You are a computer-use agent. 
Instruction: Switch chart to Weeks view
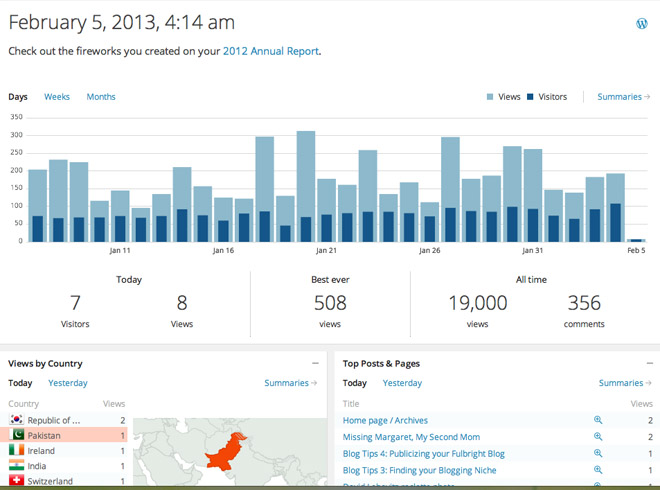(x=57, y=97)
